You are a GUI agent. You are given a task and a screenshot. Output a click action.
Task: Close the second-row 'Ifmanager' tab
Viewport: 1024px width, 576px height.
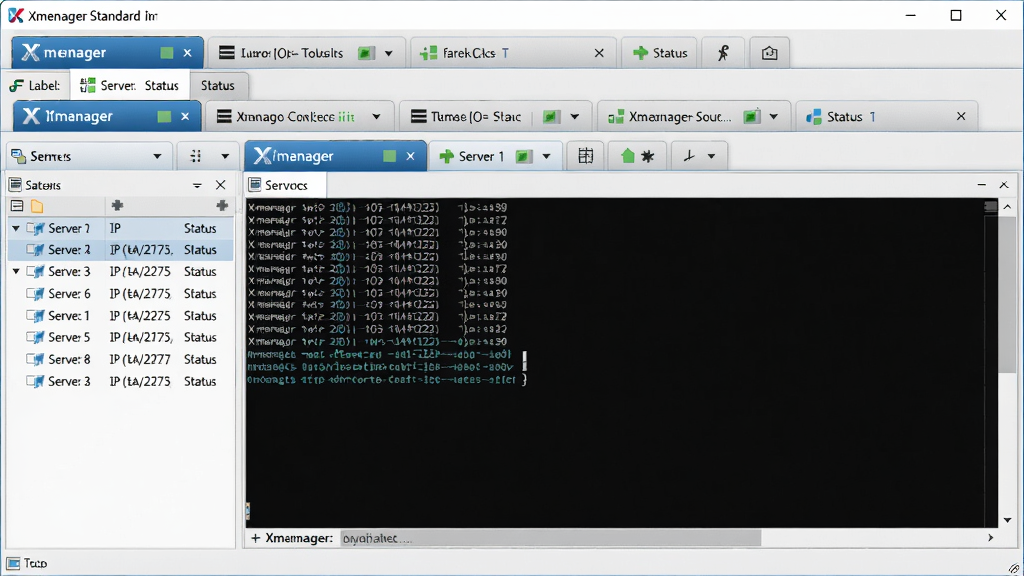pyautogui.click(x=185, y=116)
